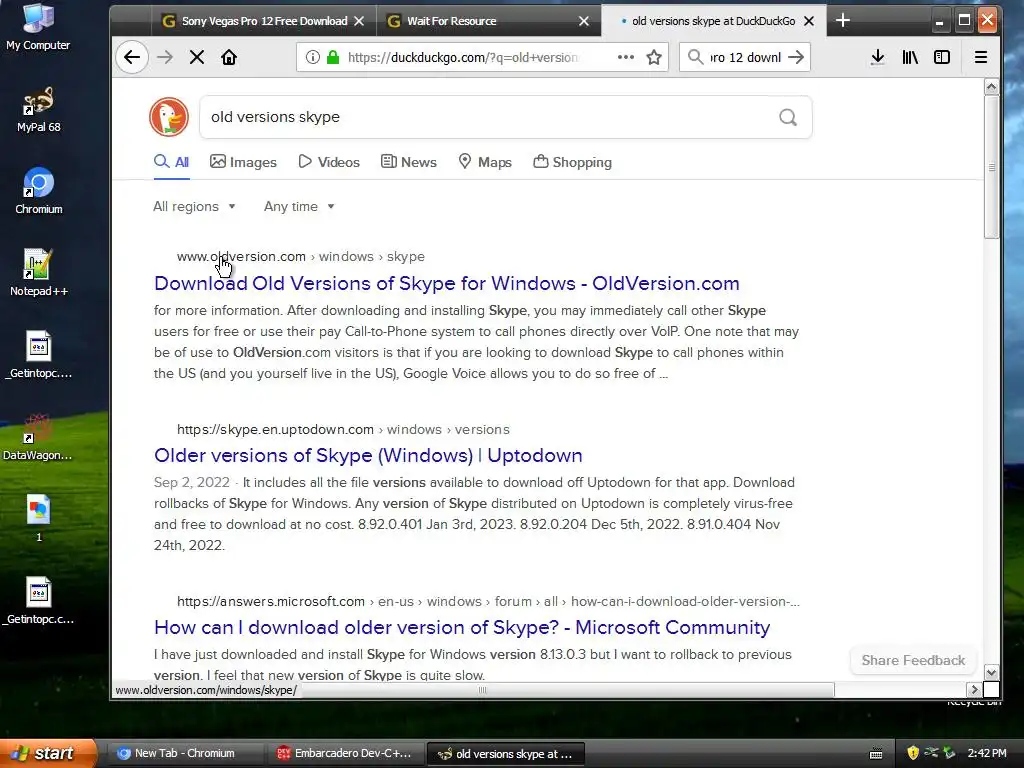
Task: Click the vertical scrollbar up arrow
Action: pos(991,86)
